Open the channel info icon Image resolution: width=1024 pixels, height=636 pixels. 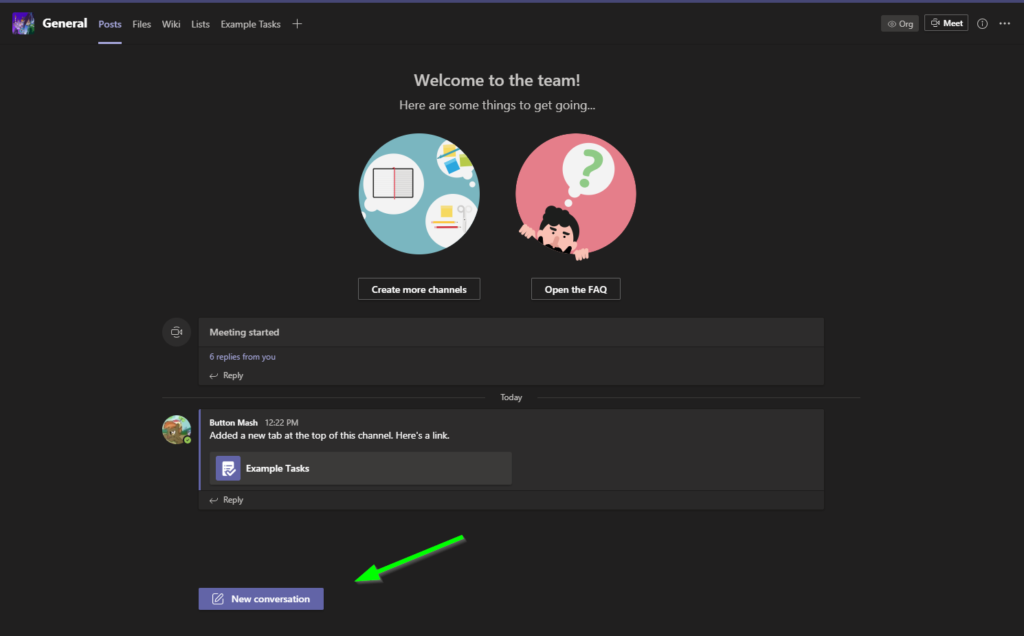click(982, 24)
